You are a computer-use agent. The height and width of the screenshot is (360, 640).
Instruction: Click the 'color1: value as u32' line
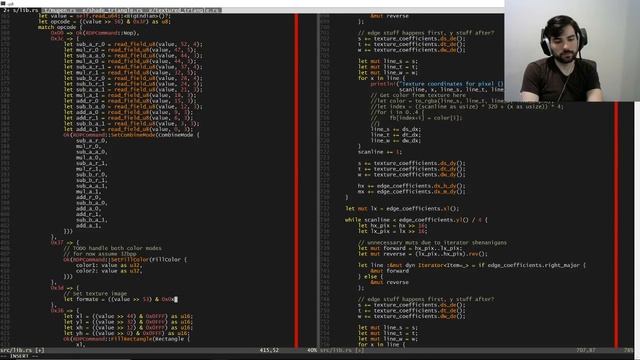coord(109,265)
